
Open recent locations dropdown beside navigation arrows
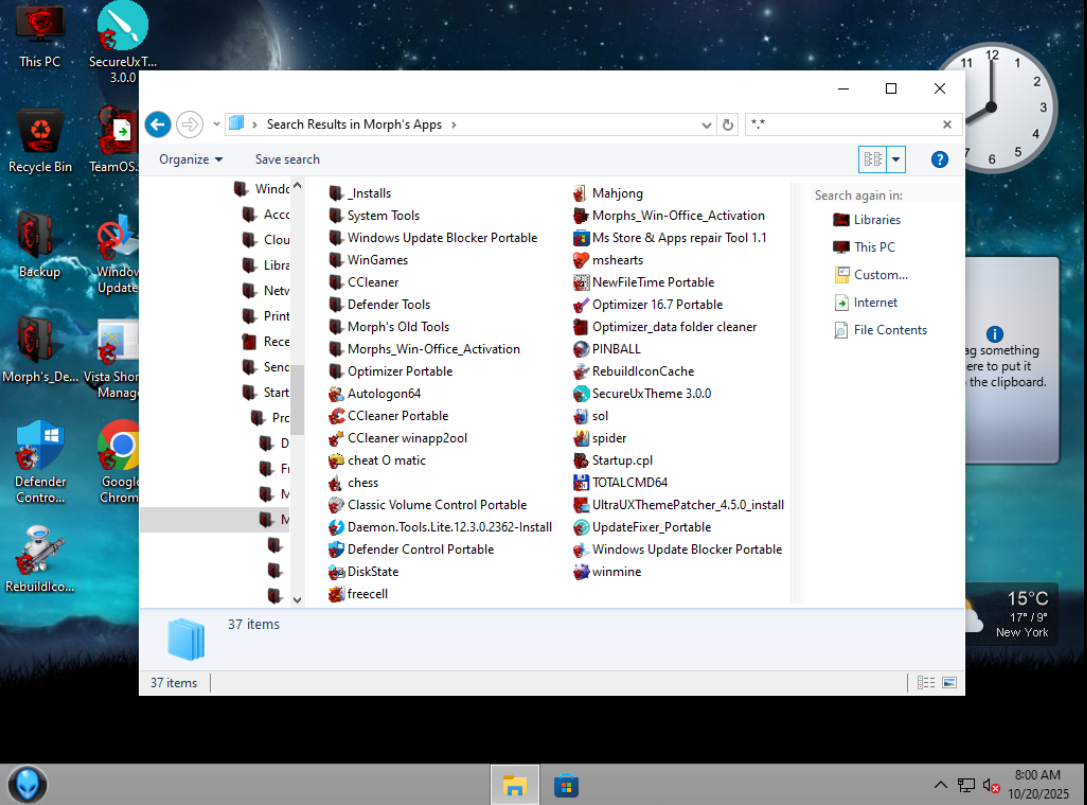coord(217,125)
